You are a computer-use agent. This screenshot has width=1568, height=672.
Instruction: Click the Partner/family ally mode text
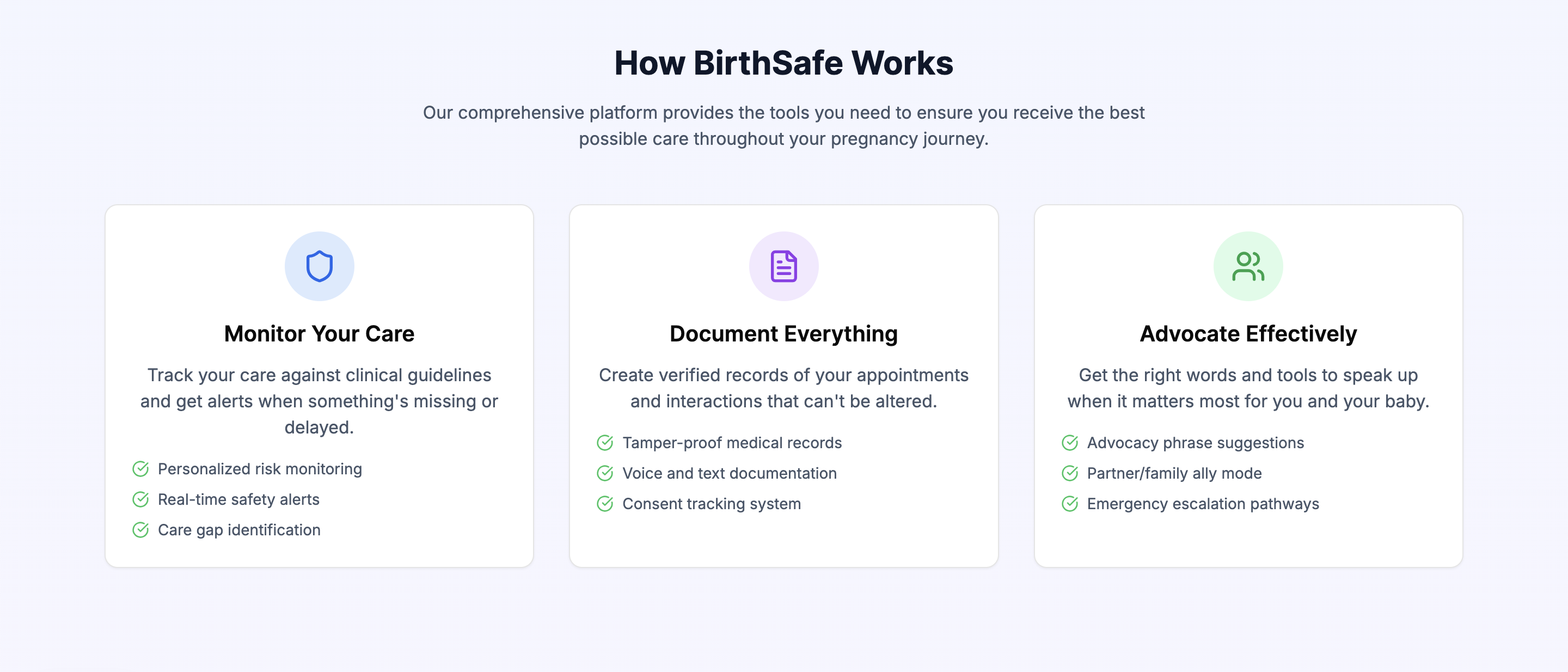pyautogui.click(x=1174, y=473)
